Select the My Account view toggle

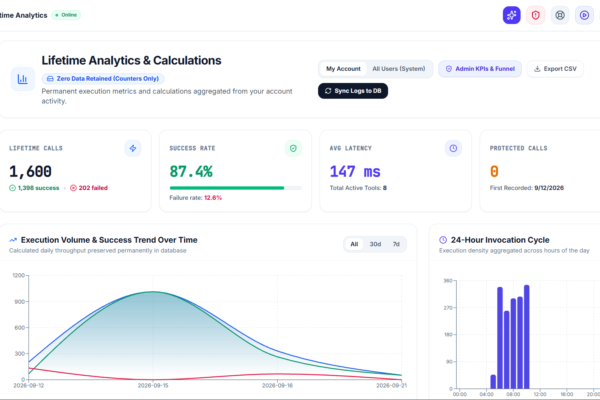coord(343,69)
